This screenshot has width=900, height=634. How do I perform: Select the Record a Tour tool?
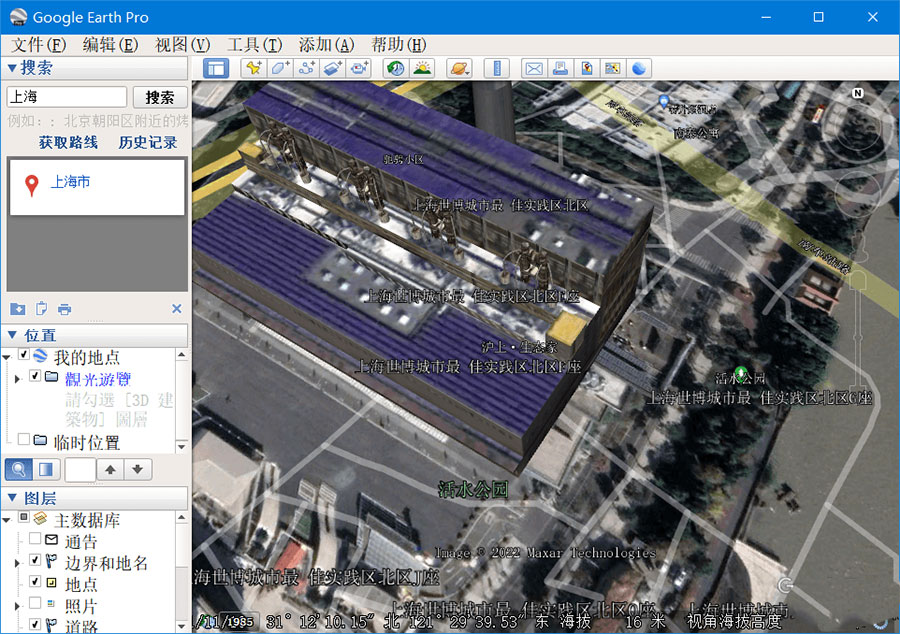tap(357, 68)
